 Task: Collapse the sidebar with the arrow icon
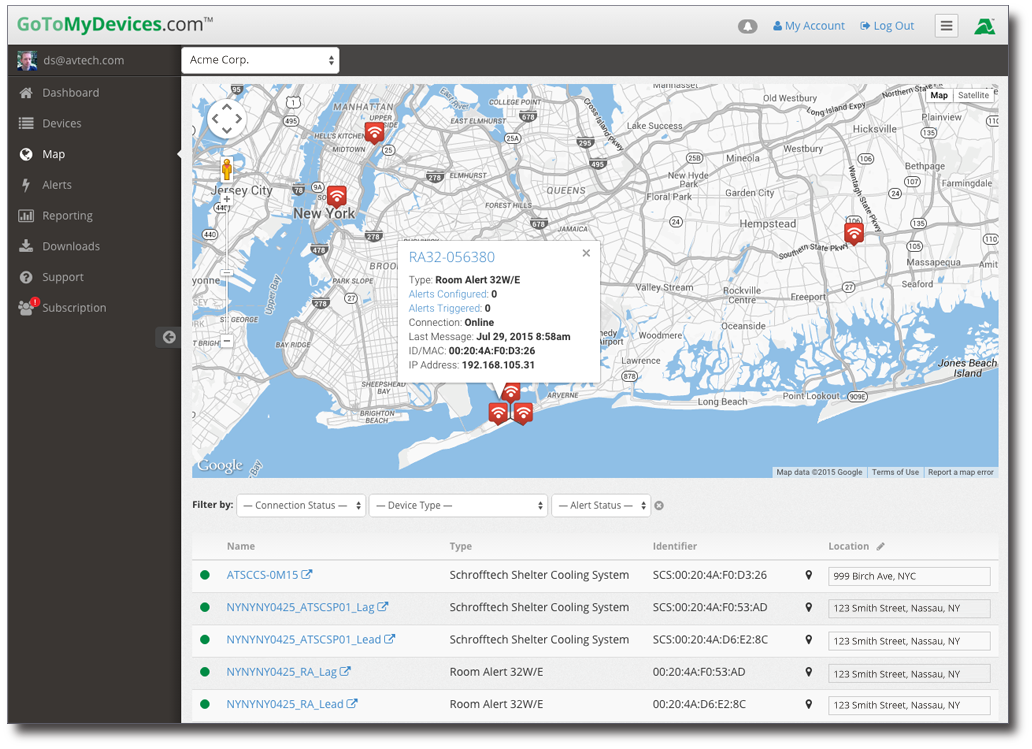(x=169, y=337)
